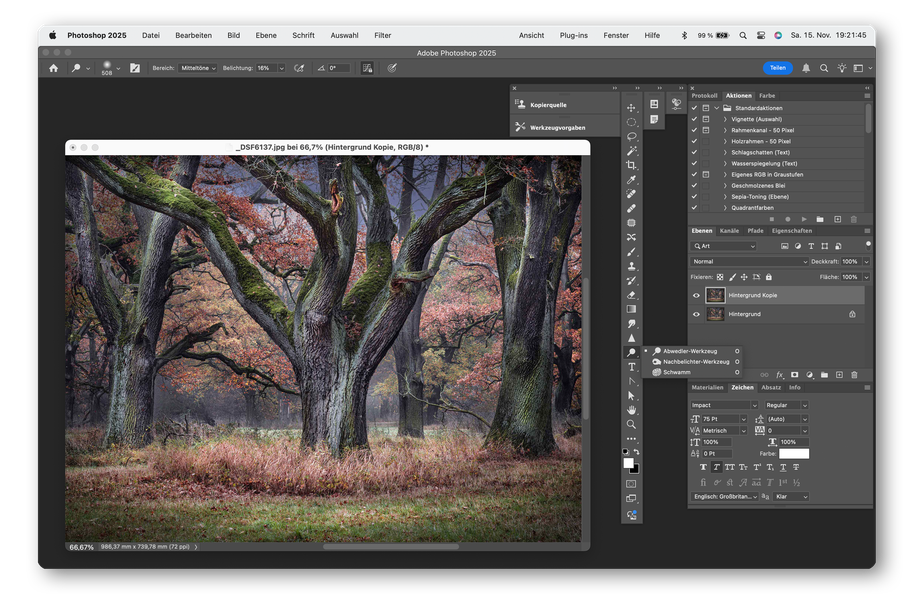Open the Filter menu
910x601 pixels.
click(382, 35)
